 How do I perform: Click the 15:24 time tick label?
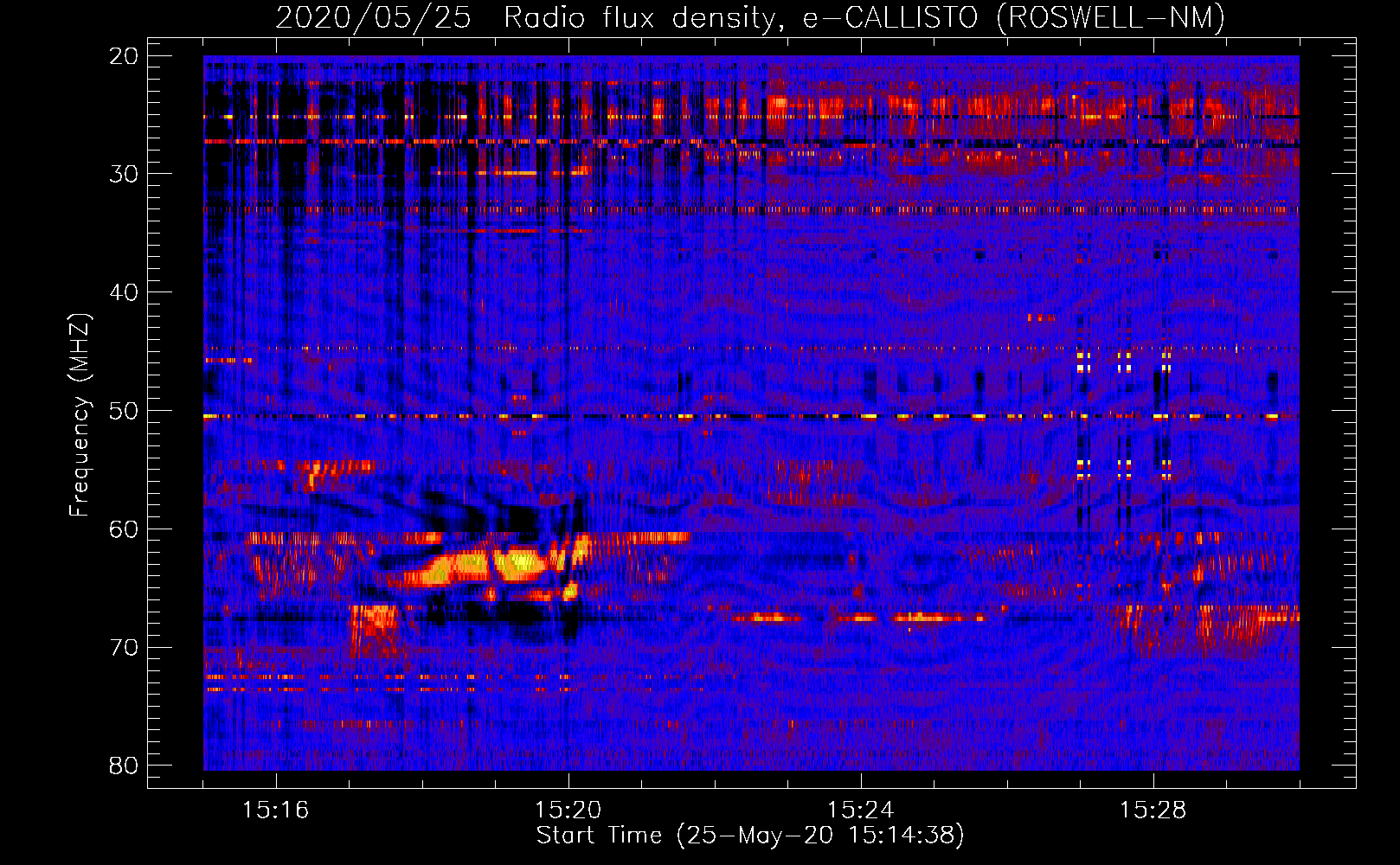(x=860, y=811)
